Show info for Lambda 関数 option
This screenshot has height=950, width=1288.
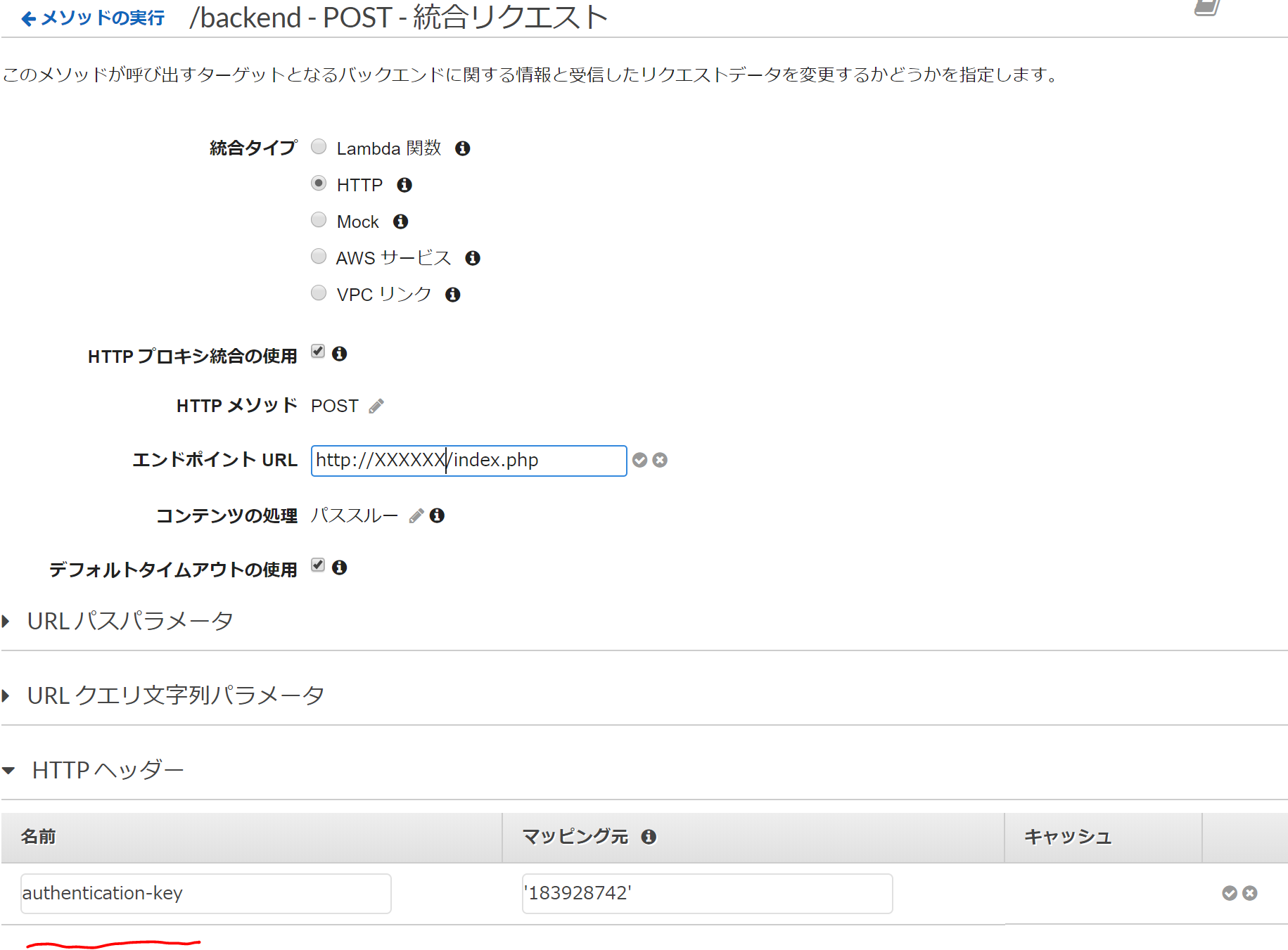pos(462,148)
